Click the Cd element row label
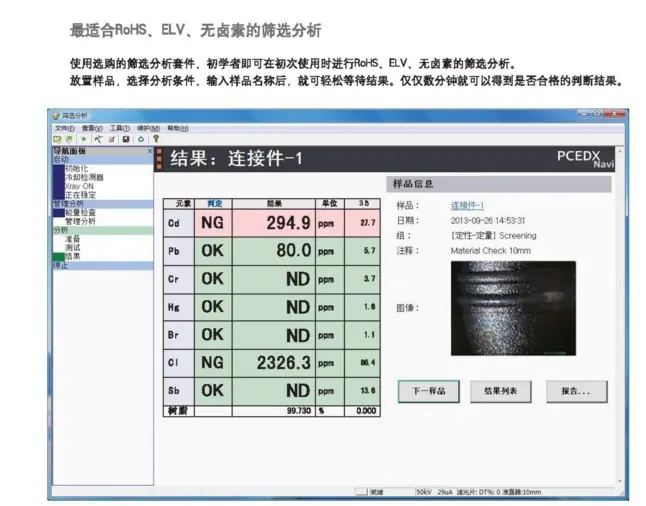This screenshot has height=506, width=646. (179, 223)
